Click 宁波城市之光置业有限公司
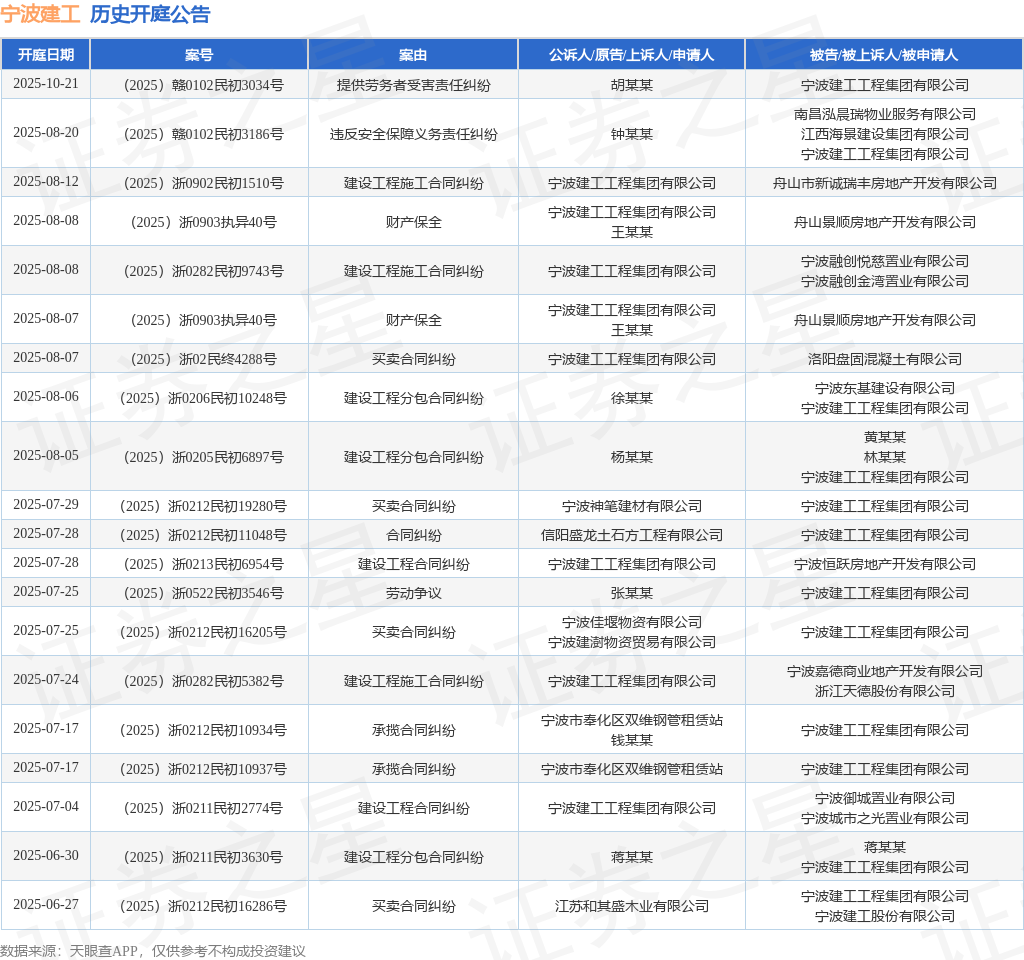Image resolution: width=1024 pixels, height=960 pixels. [x=885, y=818]
